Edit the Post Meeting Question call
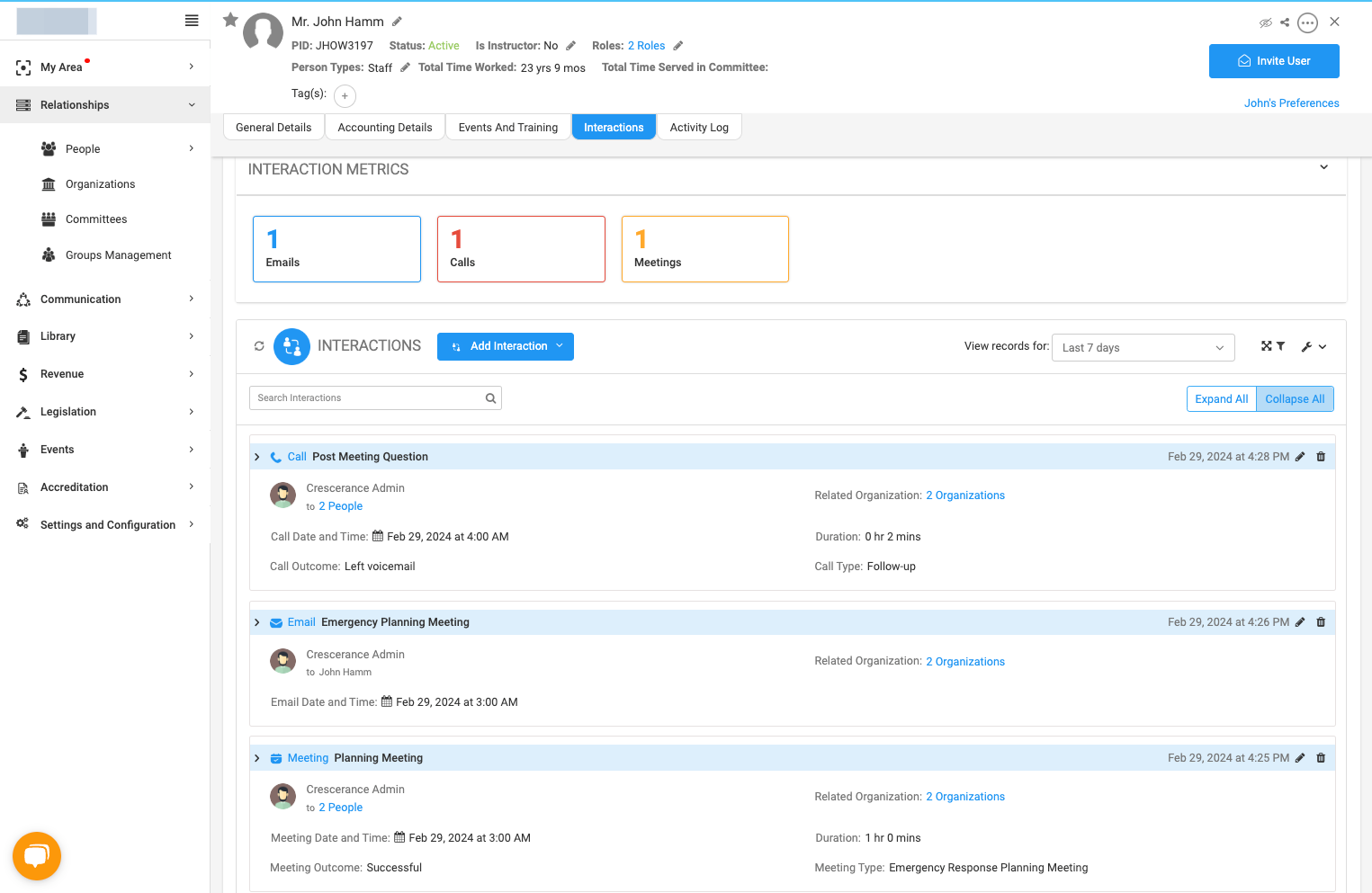 (1300, 457)
